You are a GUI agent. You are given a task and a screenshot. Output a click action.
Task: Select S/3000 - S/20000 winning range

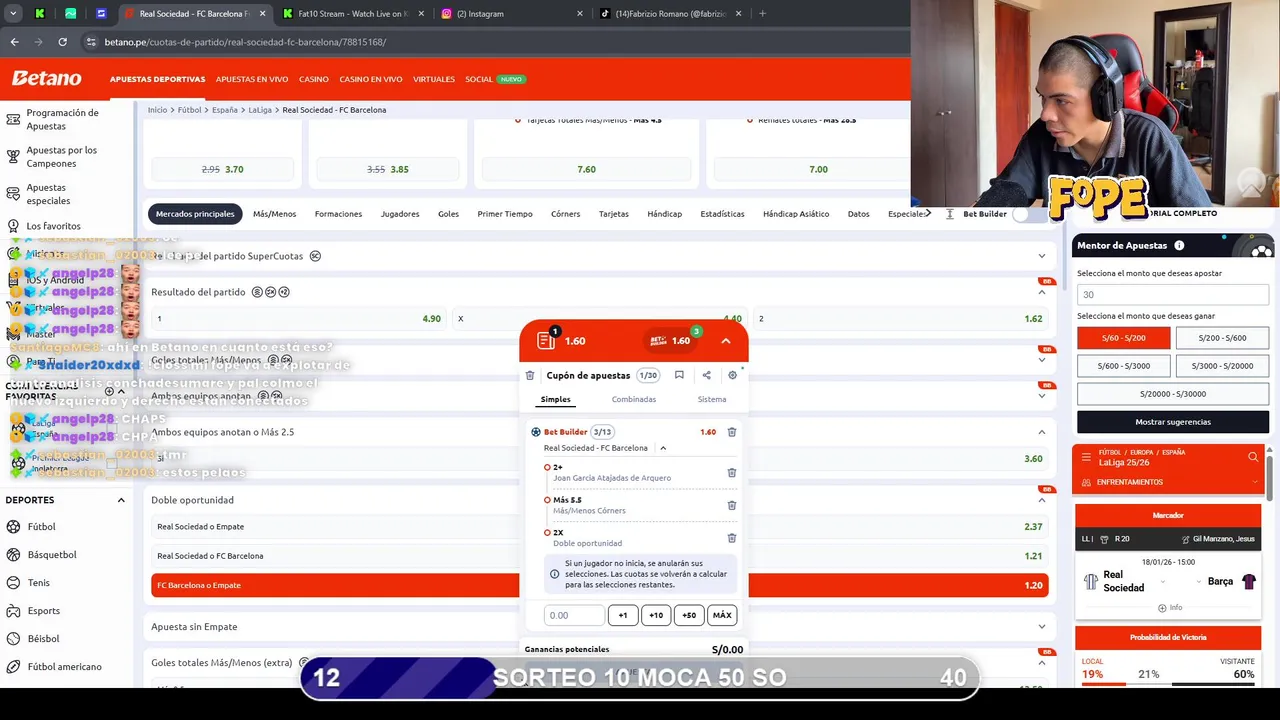[x=1222, y=366]
